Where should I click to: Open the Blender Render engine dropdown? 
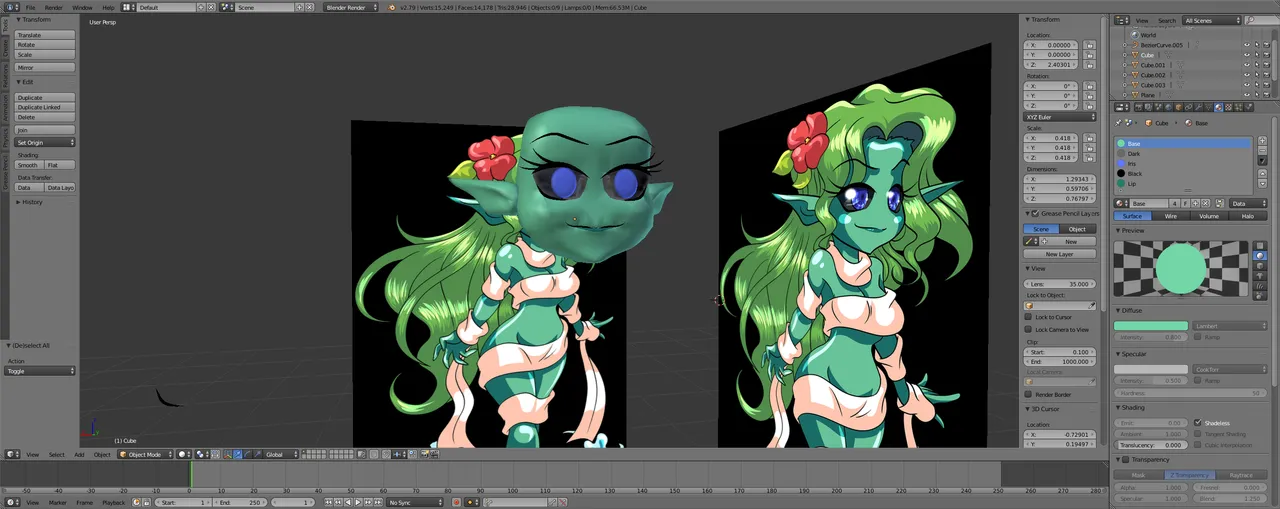tap(351, 7)
